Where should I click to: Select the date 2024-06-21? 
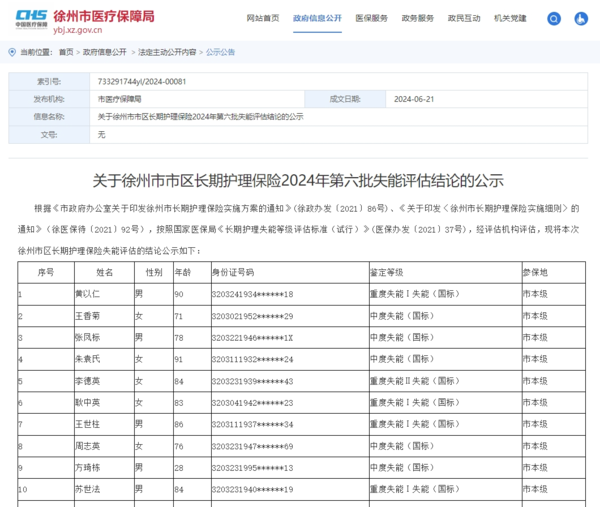414,99
